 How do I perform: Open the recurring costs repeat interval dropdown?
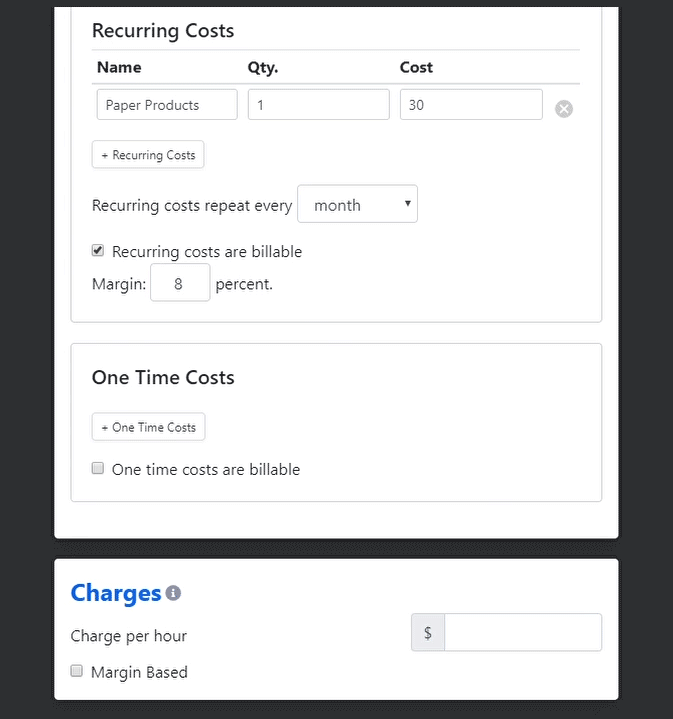[x=357, y=204]
